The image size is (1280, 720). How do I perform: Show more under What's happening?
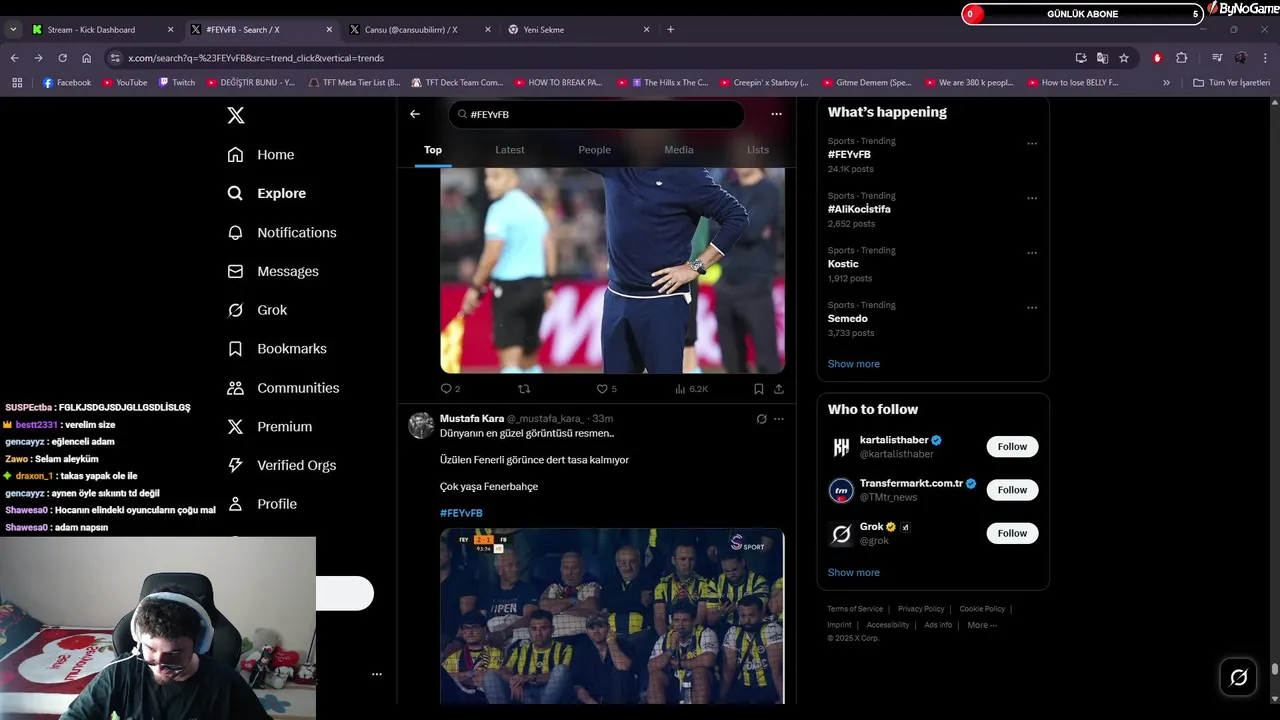[854, 364]
